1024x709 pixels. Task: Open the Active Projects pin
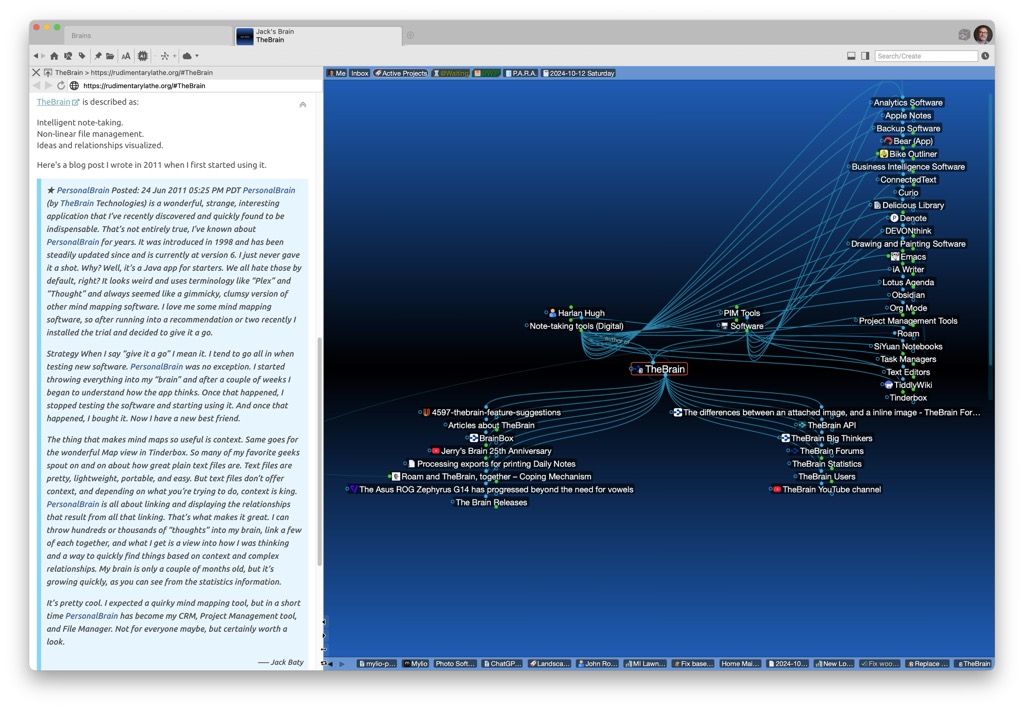coord(400,74)
